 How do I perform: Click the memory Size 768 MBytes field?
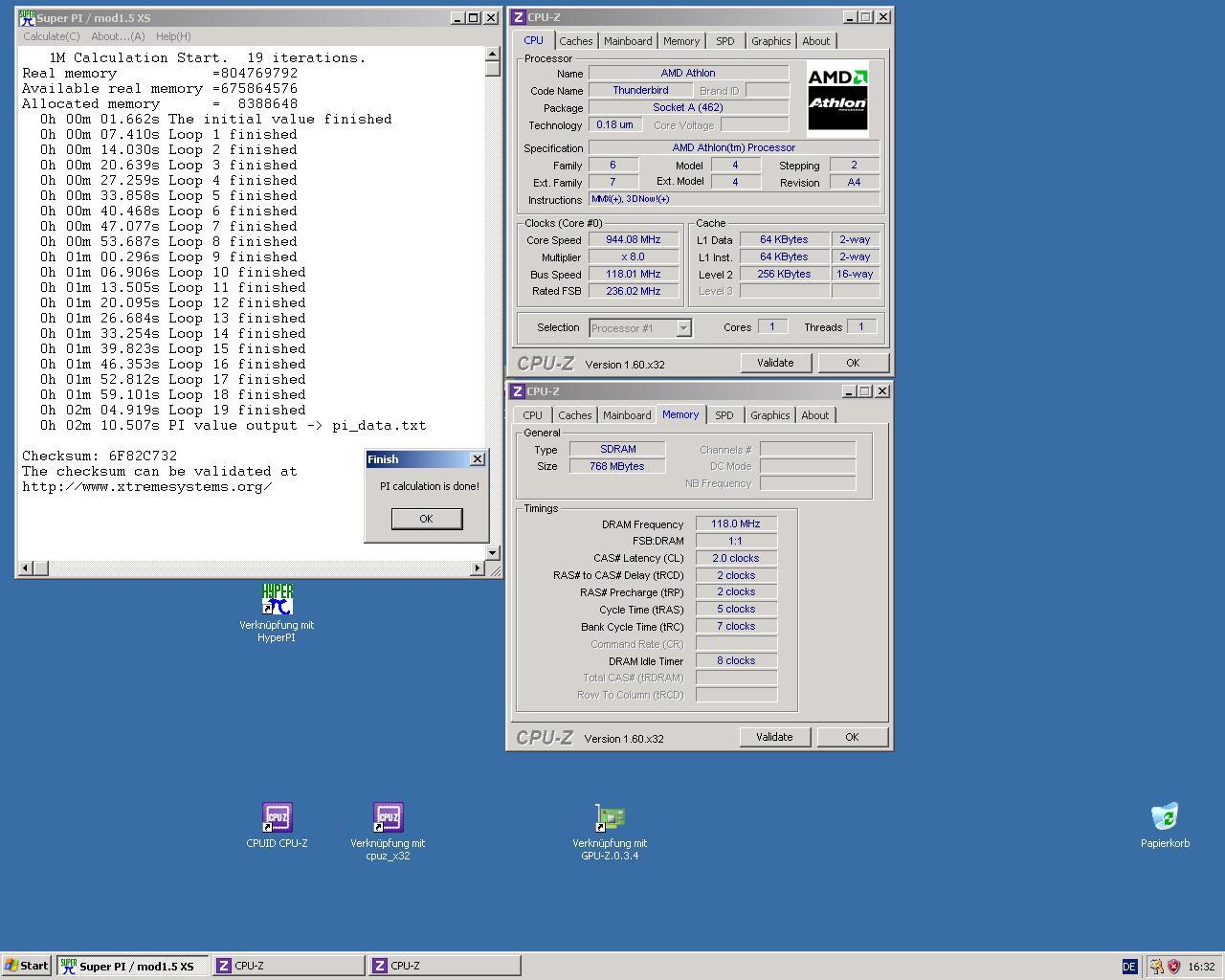coord(617,467)
